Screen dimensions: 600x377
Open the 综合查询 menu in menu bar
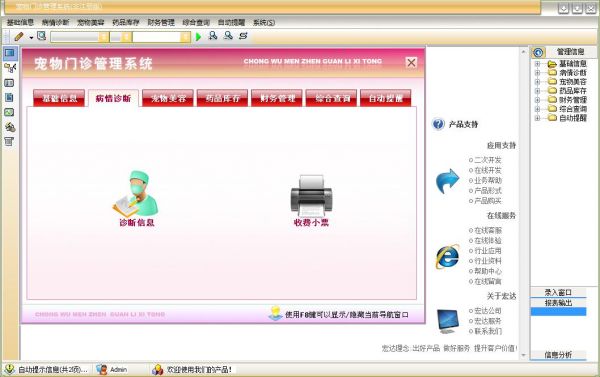tap(196, 23)
